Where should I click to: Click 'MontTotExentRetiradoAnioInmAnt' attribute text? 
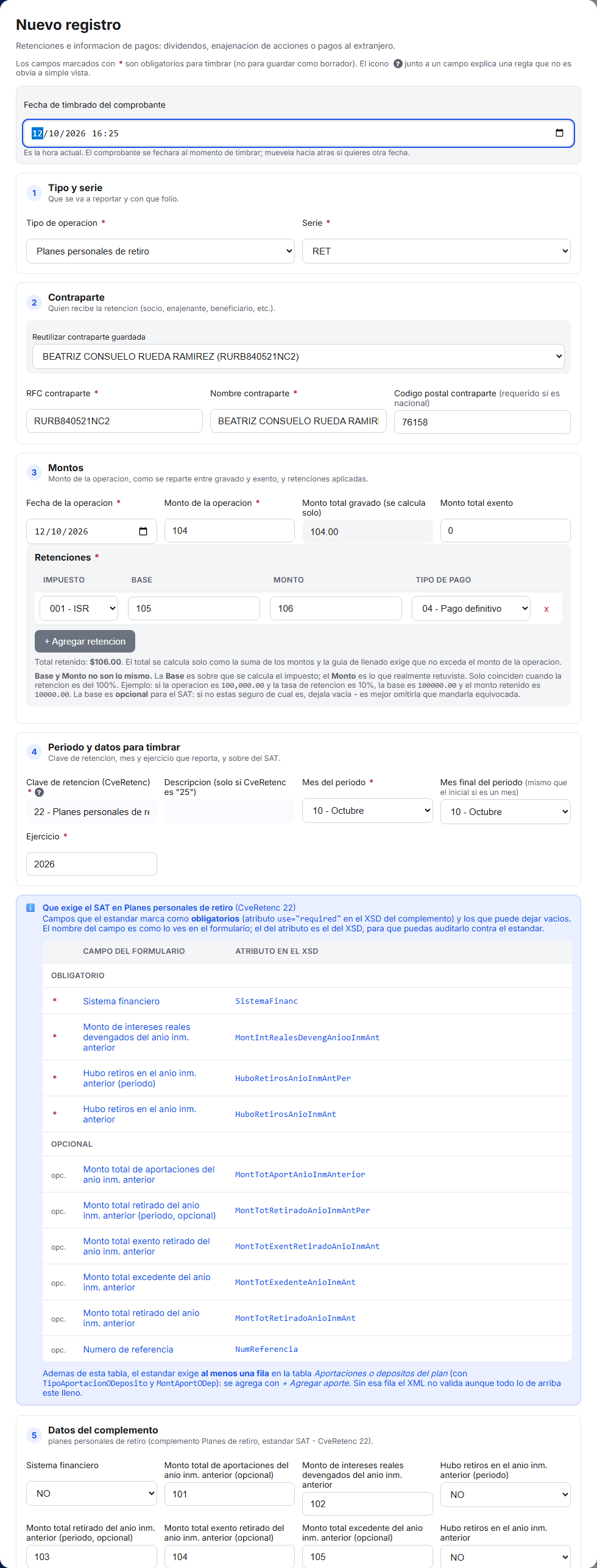308,1247
